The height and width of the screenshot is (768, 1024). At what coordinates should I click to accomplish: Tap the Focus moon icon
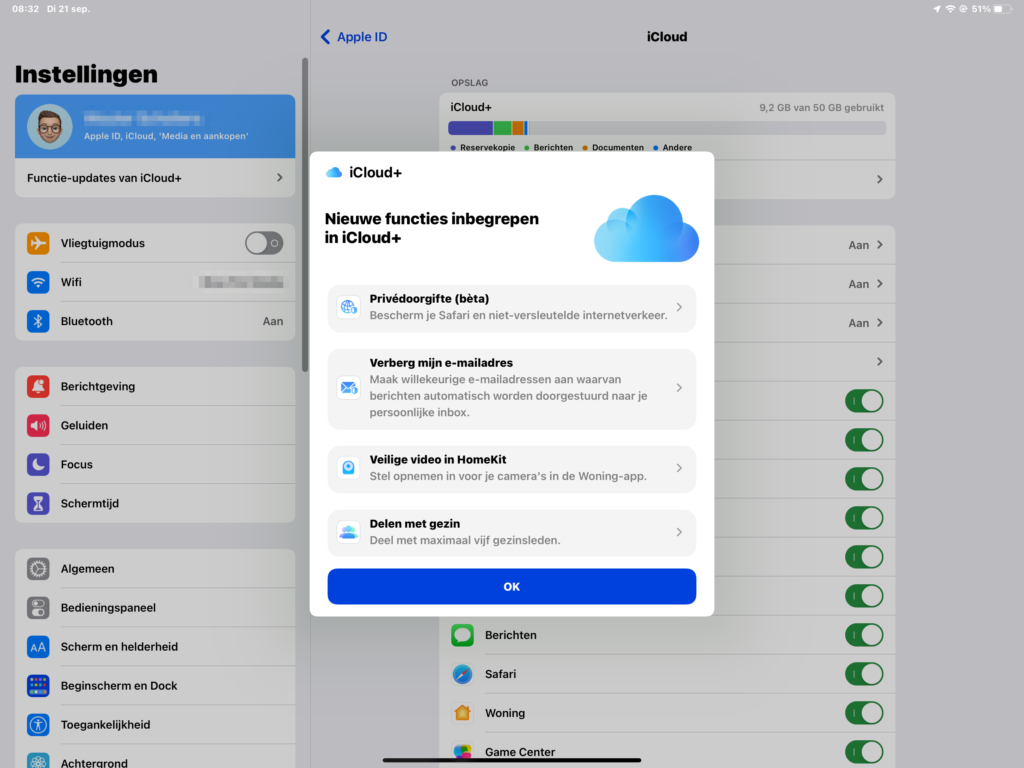(38, 464)
